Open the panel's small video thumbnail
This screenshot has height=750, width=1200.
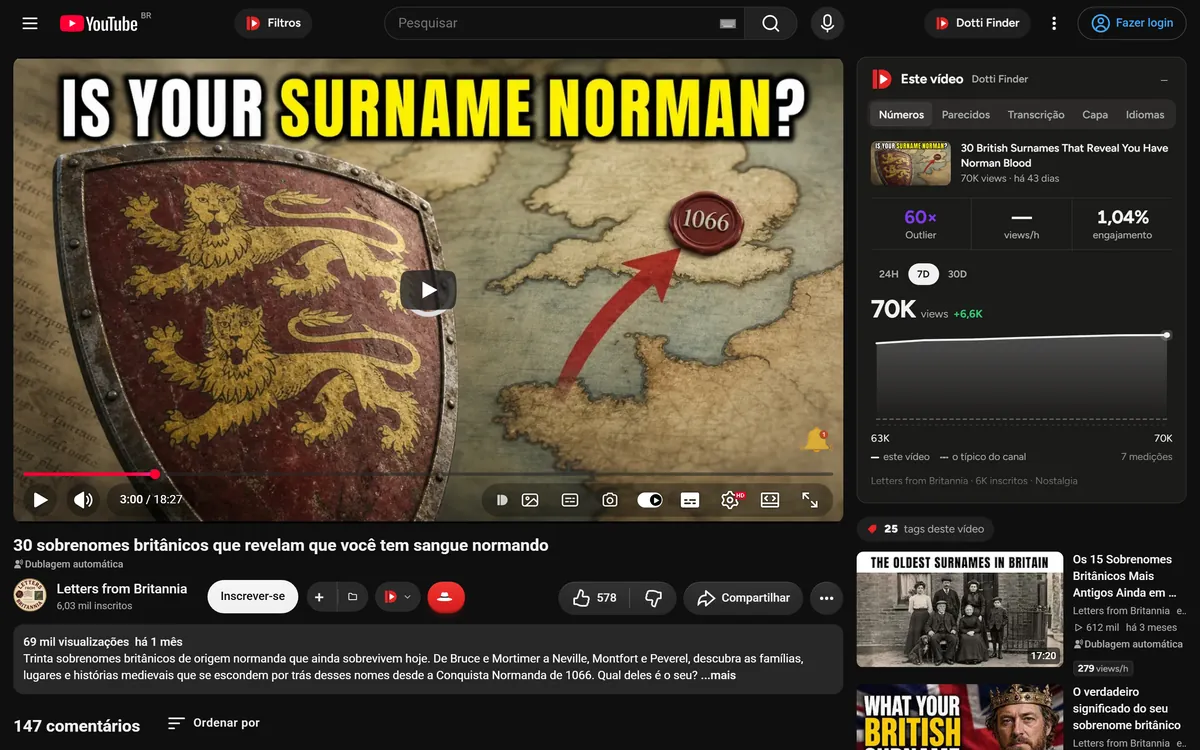pos(910,163)
